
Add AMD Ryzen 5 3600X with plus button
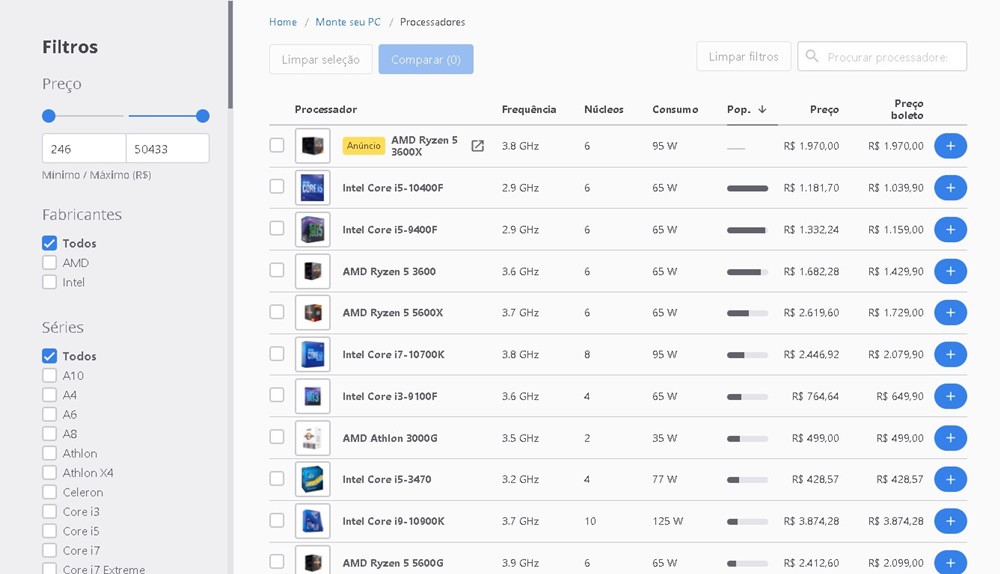950,146
